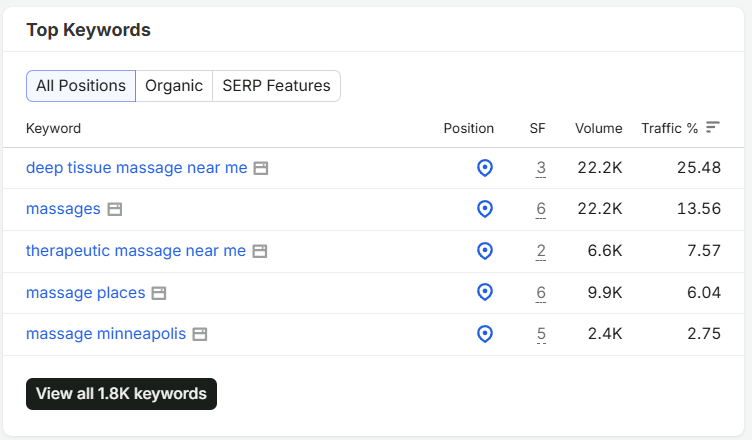Select the All Positions tab
Screen dimensions: 752x440
[81, 86]
